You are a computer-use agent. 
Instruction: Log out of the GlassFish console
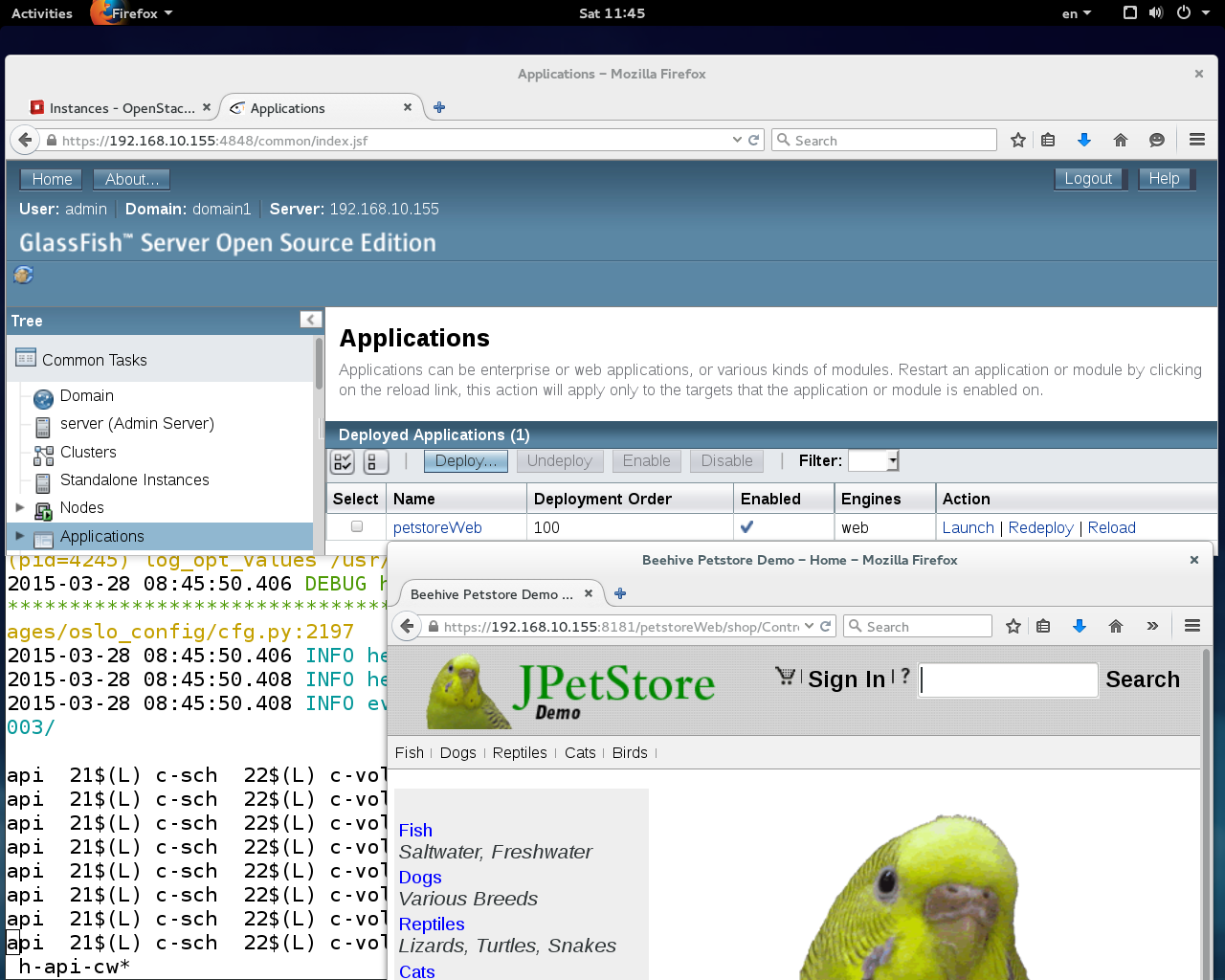pyautogui.click(x=1088, y=178)
